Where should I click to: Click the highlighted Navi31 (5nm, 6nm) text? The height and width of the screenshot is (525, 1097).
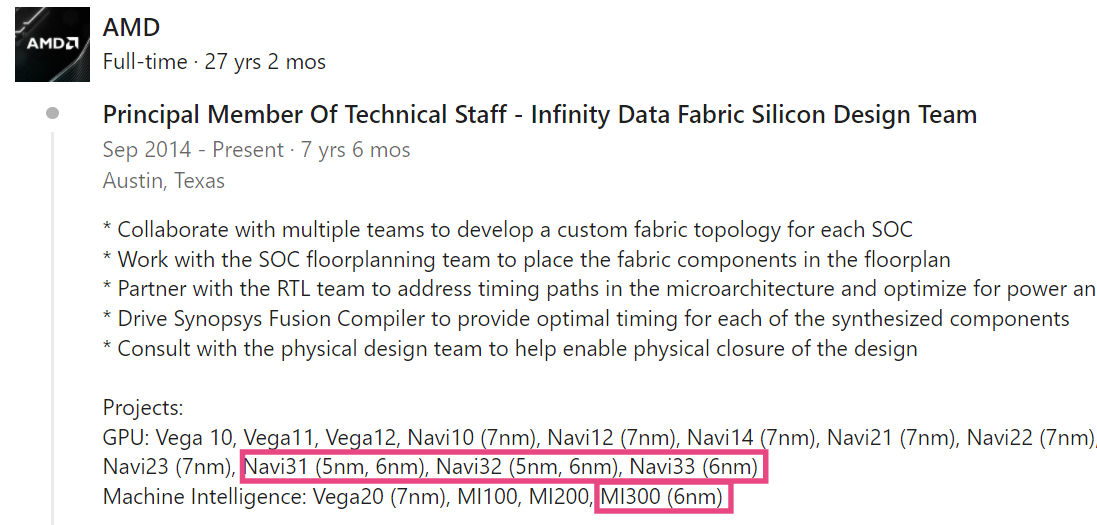pos(336,467)
